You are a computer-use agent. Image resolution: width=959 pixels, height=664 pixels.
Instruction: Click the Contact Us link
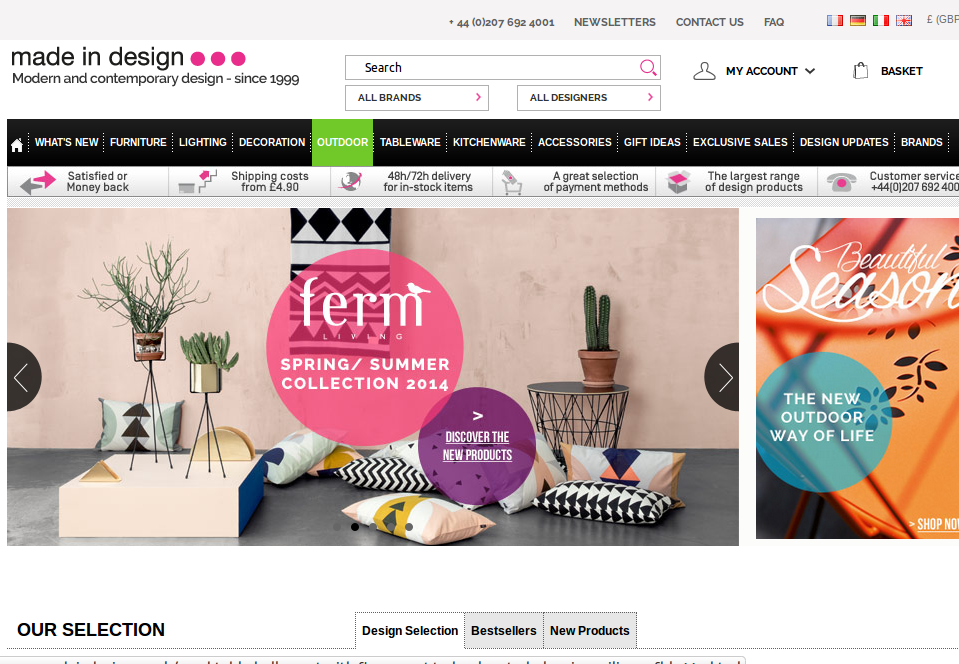(x=709, y=22)
